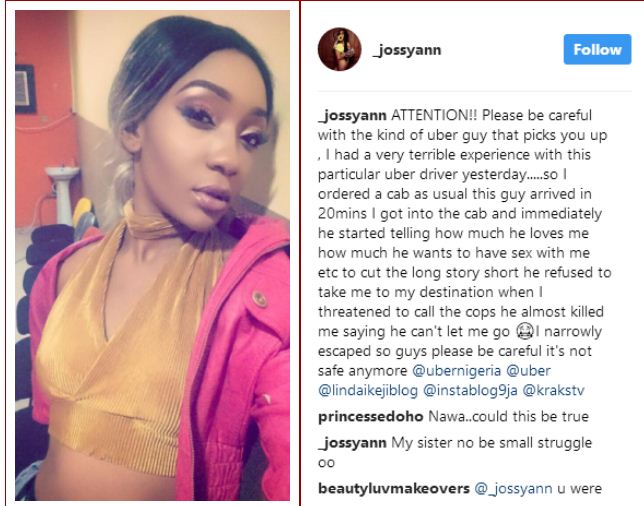Click the crying emoji in caption
The image size is (644, 506).
524,331
